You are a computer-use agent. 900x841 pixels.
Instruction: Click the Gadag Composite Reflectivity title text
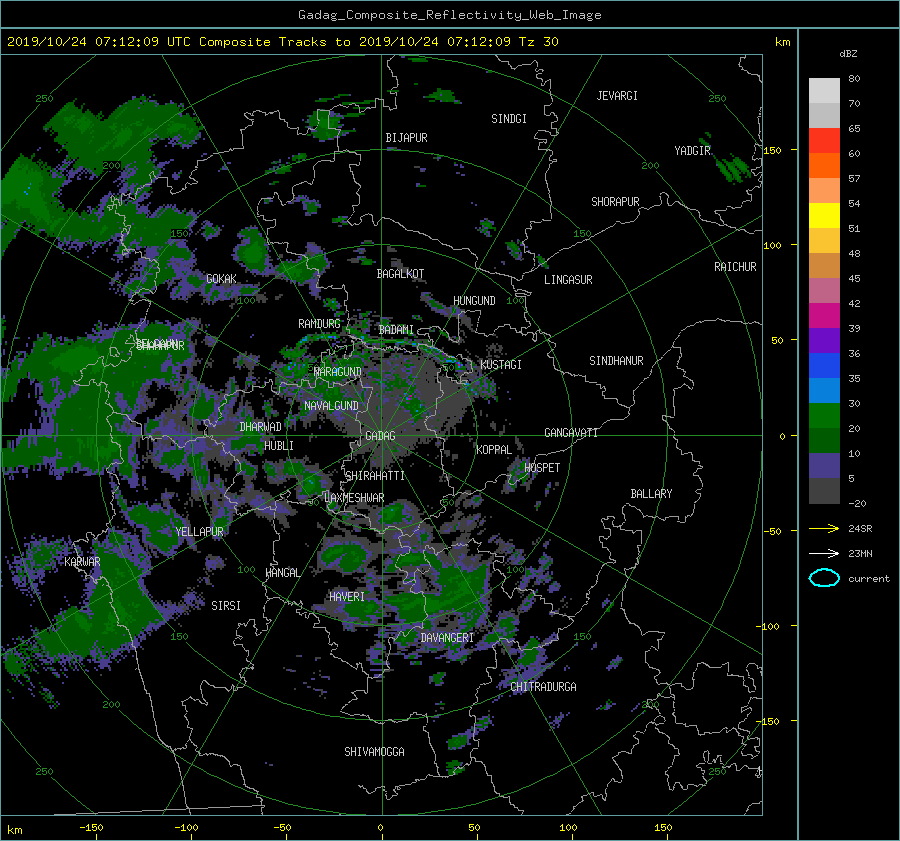(449, 15)
